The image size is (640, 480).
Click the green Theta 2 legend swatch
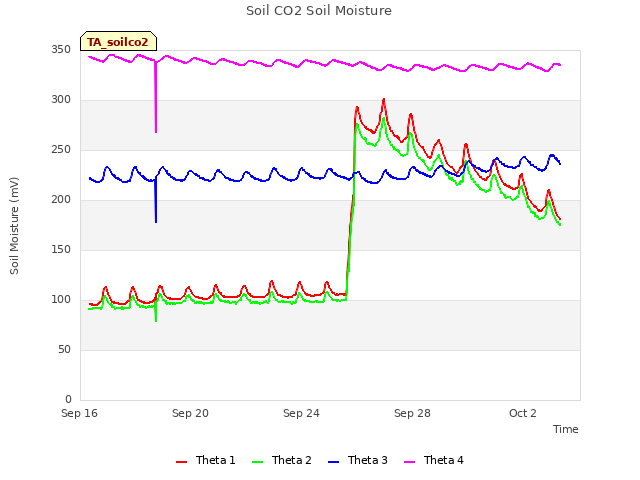pos(258,462)
